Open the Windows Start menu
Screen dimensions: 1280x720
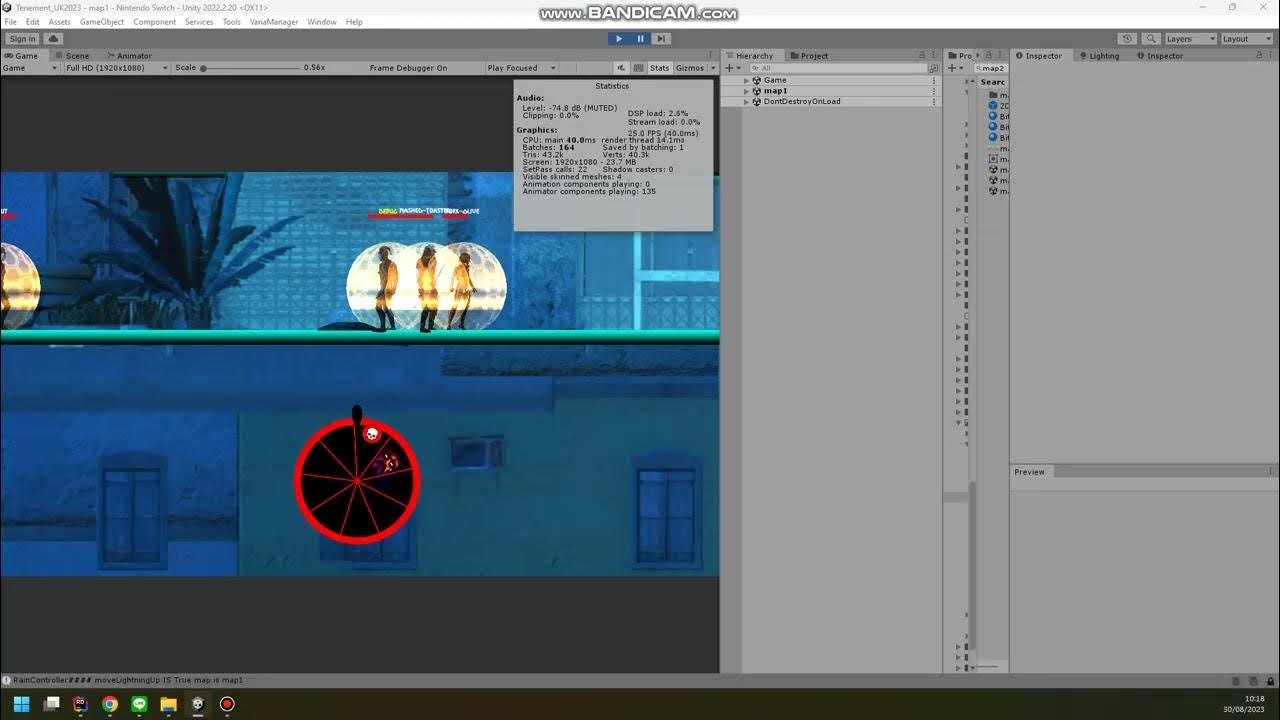point(21,704)
